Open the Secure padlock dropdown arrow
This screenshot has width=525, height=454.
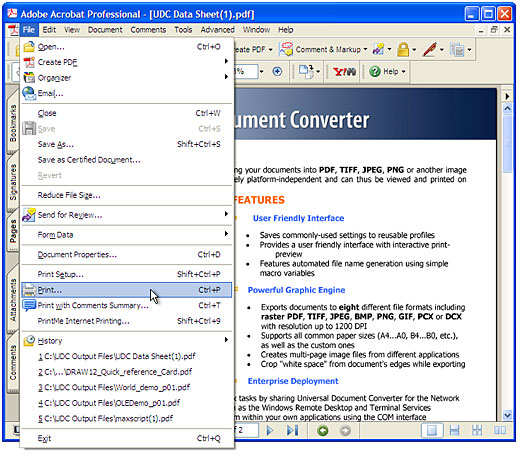click(x=414, y=50)
